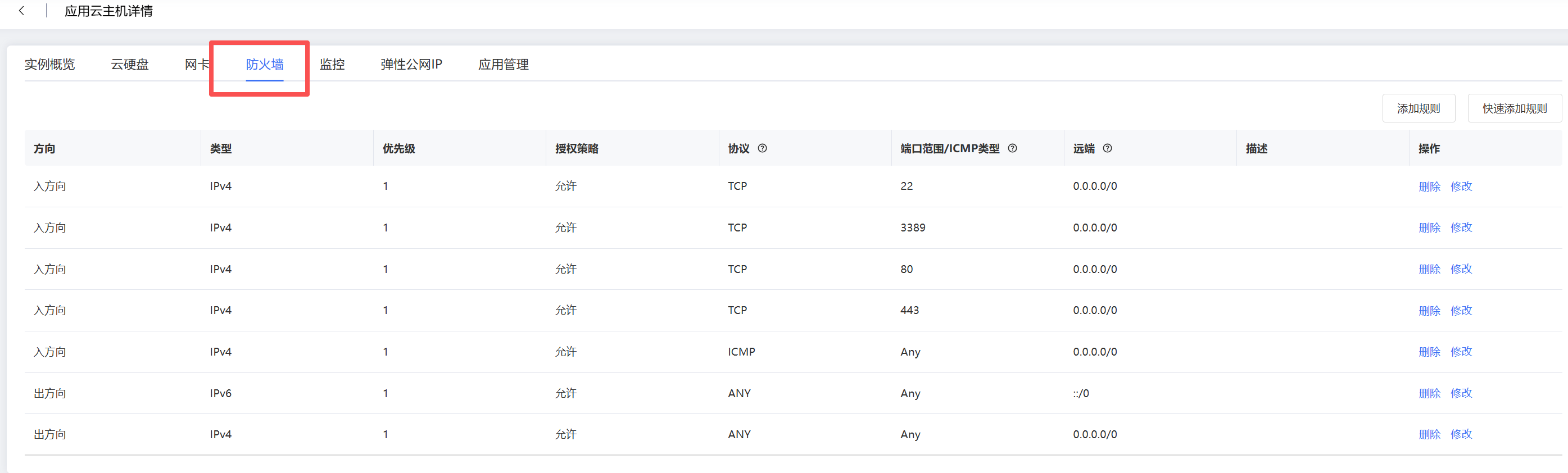
Task: Open the 云硬盘 tab
Action: (x=130, y=65)
